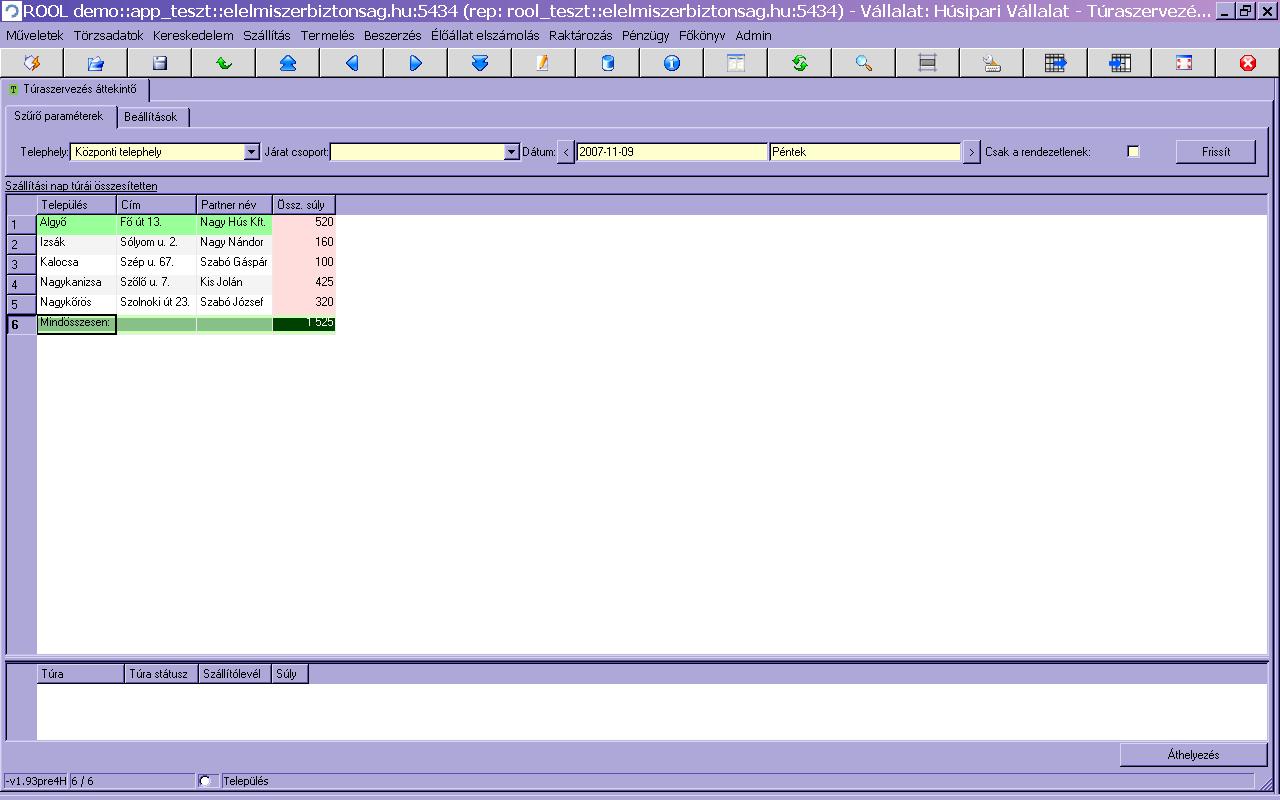Go to previous record with left arrow
Viewport: 1280px width, 800px height.
tap(351, 63)
